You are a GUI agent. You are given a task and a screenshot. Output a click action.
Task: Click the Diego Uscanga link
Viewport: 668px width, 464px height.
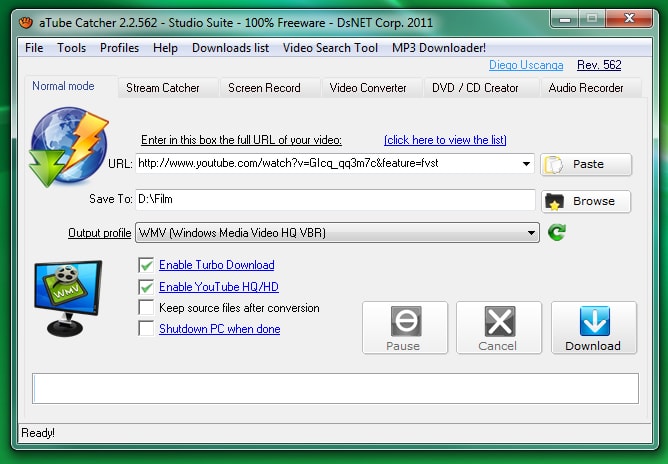tap(526, 65)
